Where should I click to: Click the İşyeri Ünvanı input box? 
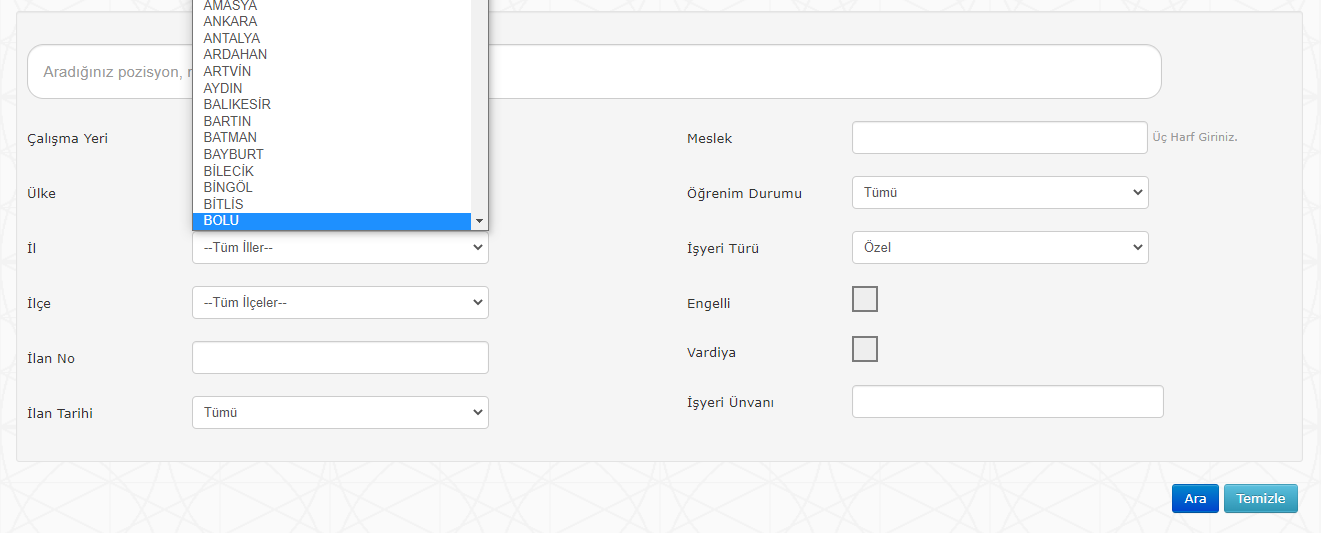1007,402
